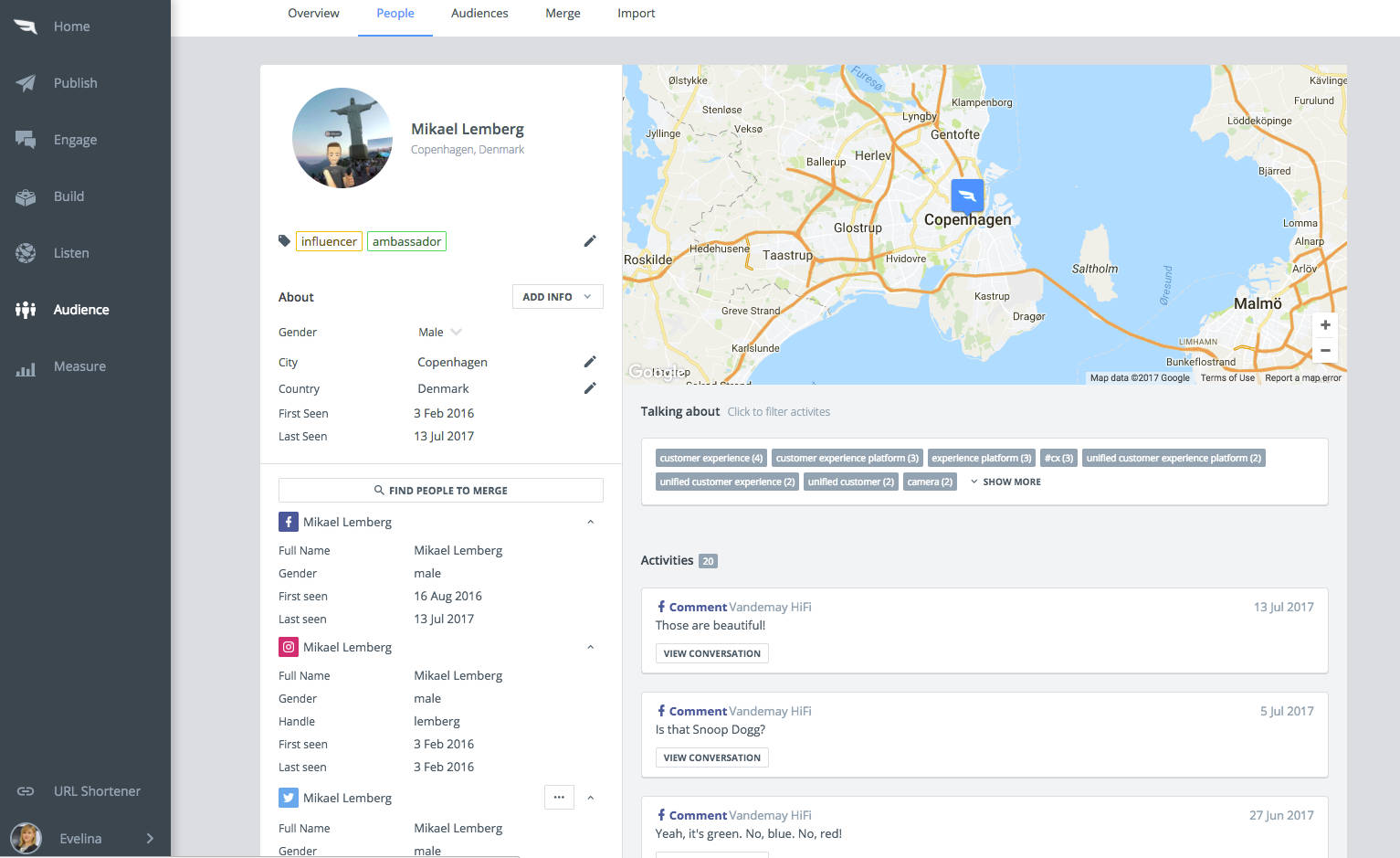
Task: Collapse the Facebook profile details section
Action: click(x=591, y=521)
